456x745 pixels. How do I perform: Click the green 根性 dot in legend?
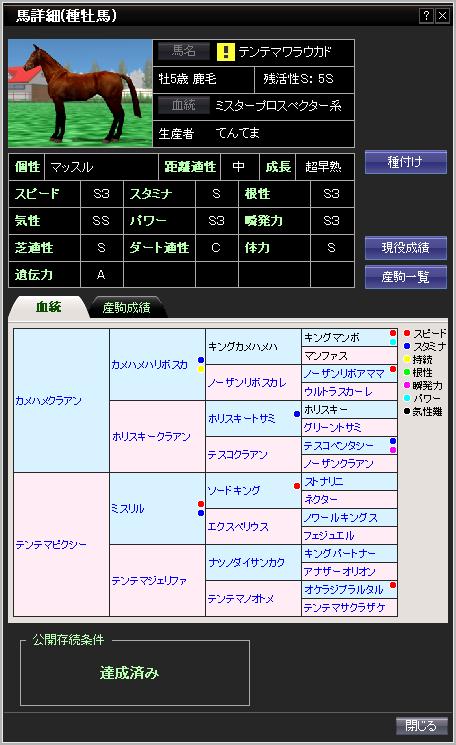click(407, 372)
